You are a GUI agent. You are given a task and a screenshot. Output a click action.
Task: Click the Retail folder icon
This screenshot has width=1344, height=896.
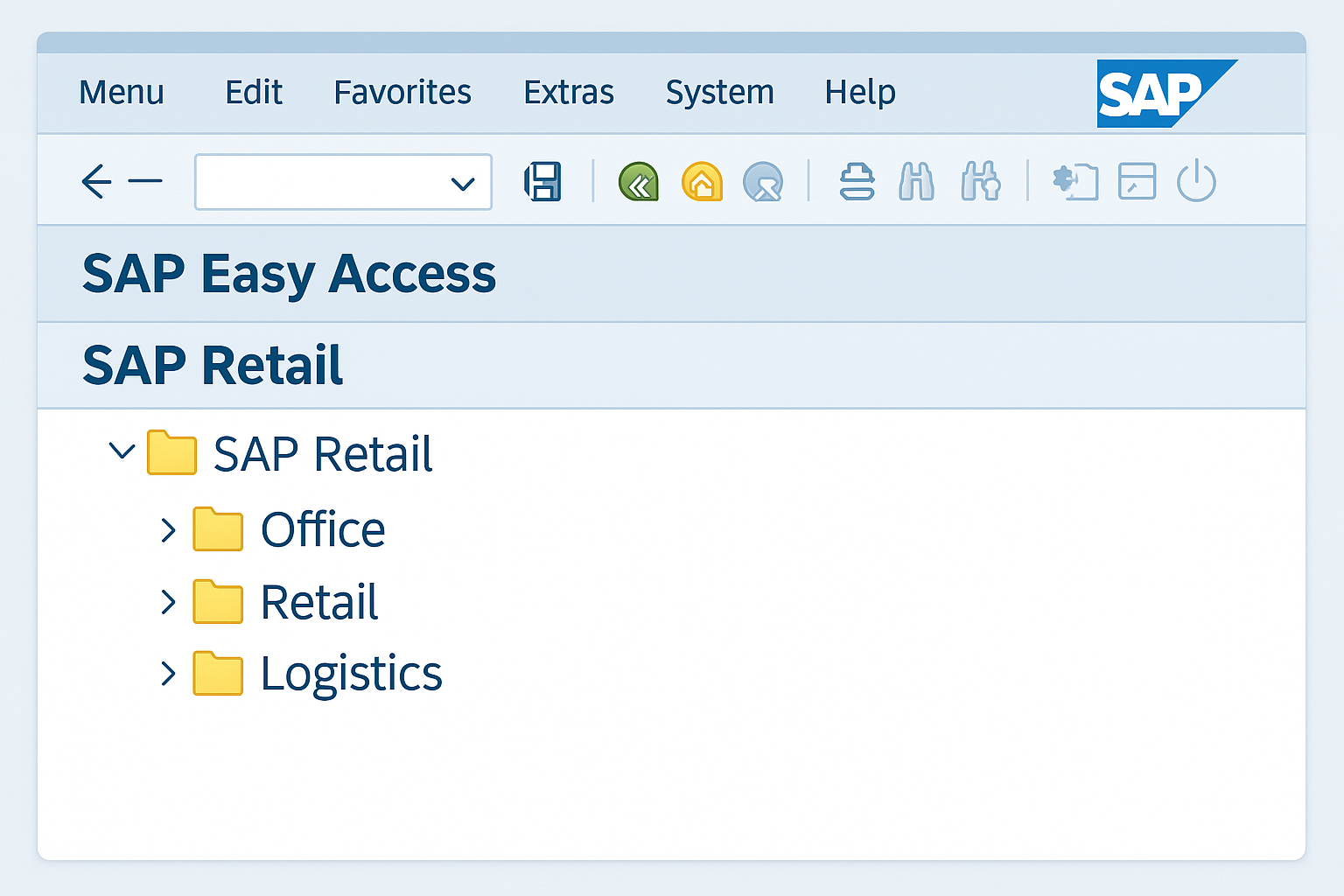pyautogui.click(x=218, y=602)
